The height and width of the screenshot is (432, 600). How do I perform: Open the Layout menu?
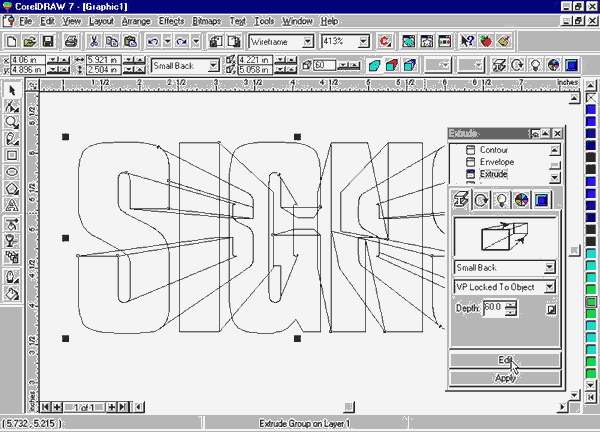(x=101, y=21)
